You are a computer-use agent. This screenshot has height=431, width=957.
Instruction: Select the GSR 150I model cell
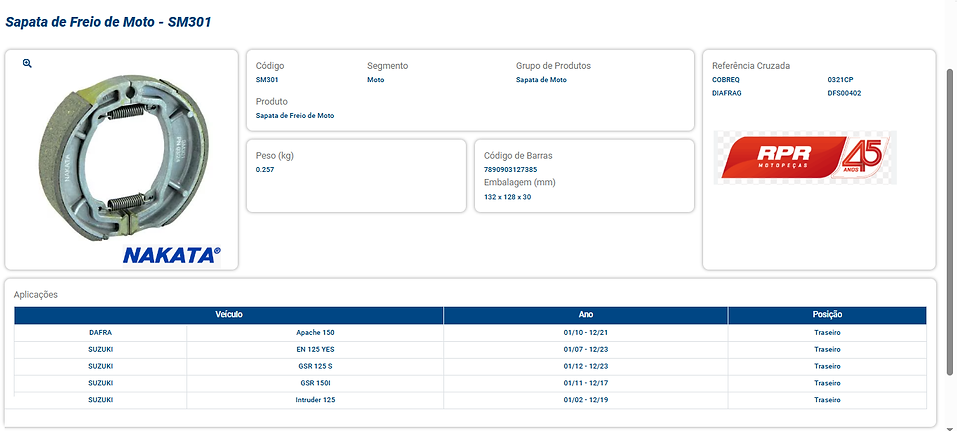pyautogui.click(x=315, y=383)
